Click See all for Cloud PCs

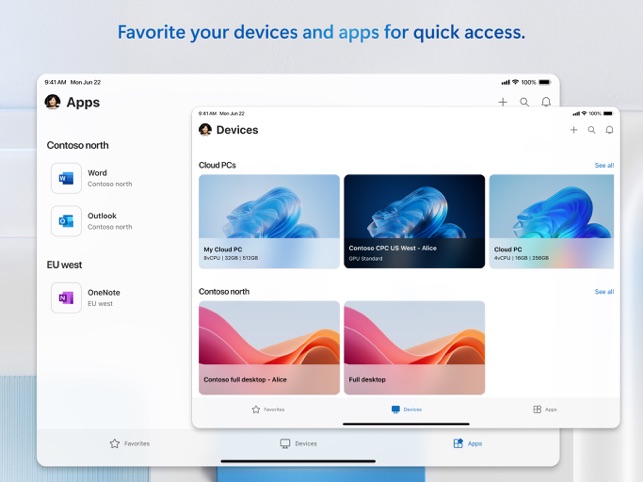(604, 165)
